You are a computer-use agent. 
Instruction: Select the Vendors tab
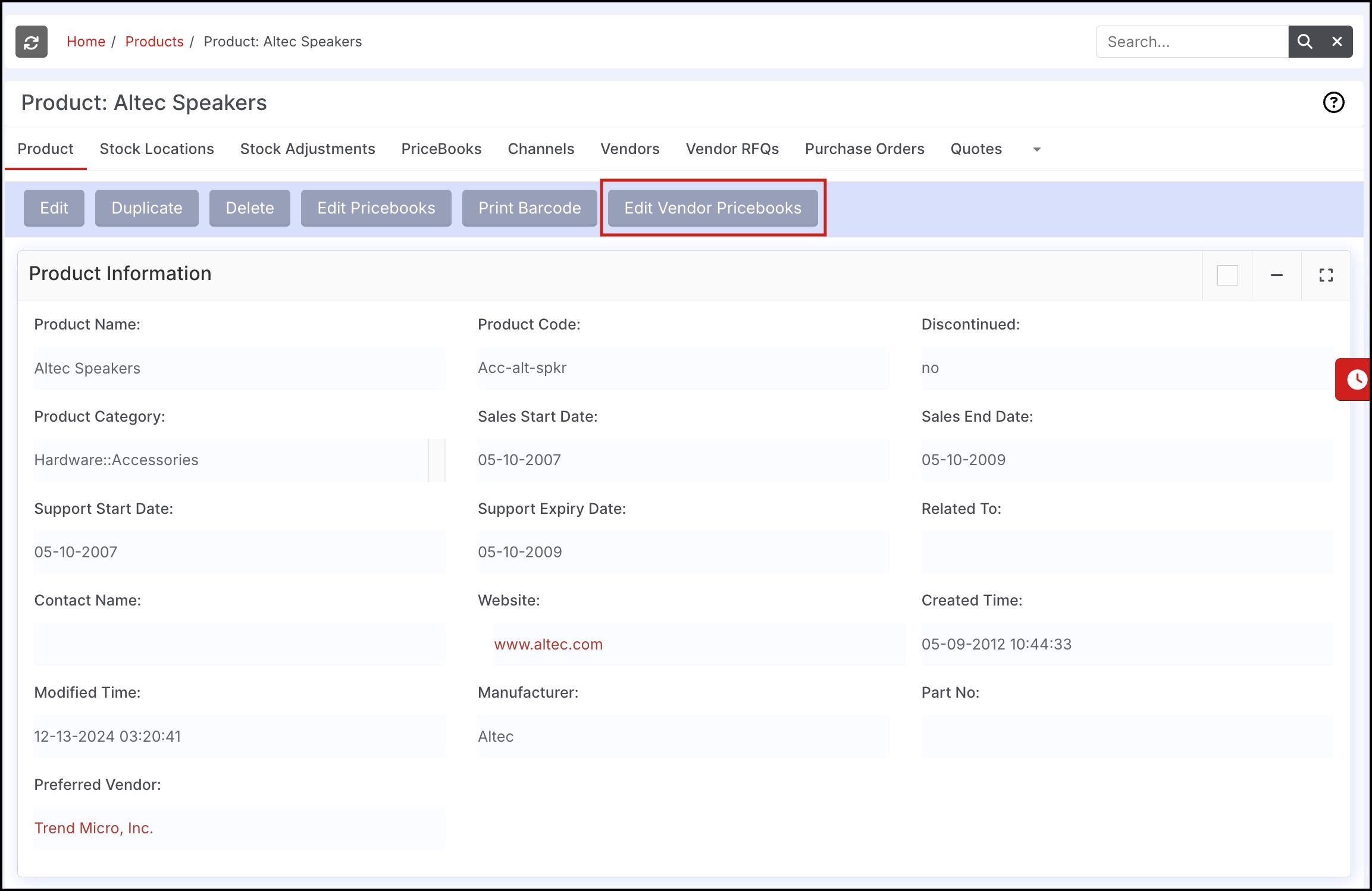[630, 149]
